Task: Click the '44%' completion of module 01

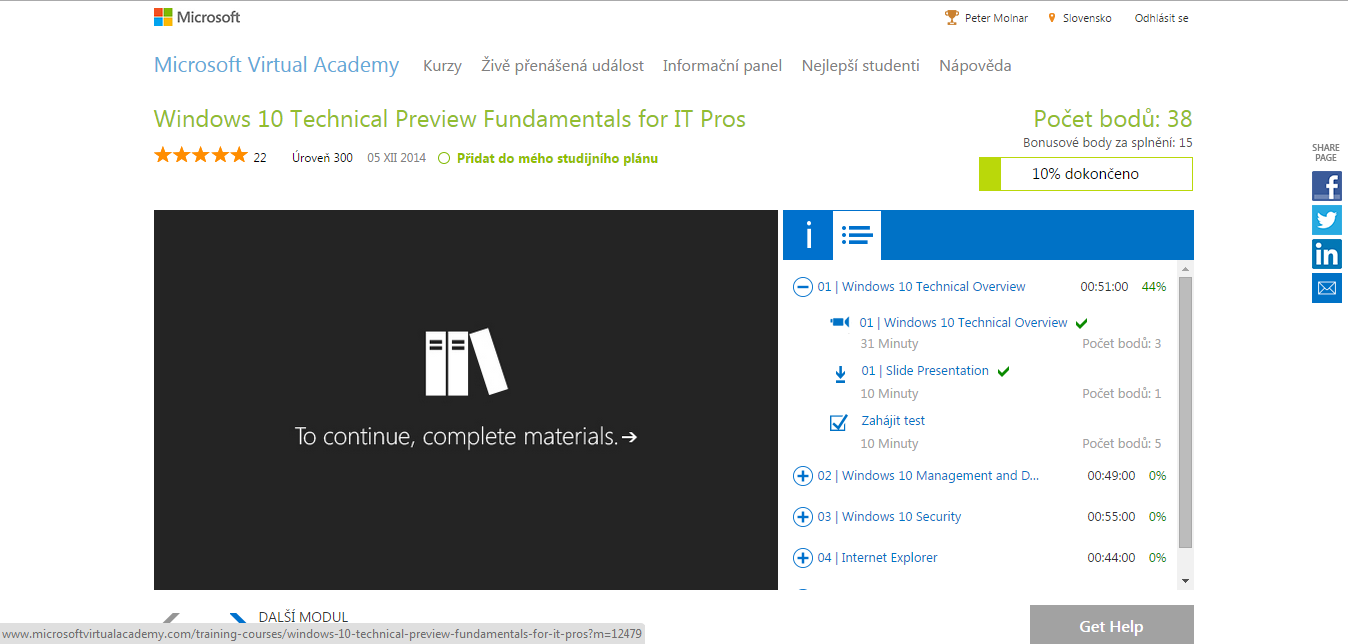Action: pyautogui.click(x=1154, y=287)
